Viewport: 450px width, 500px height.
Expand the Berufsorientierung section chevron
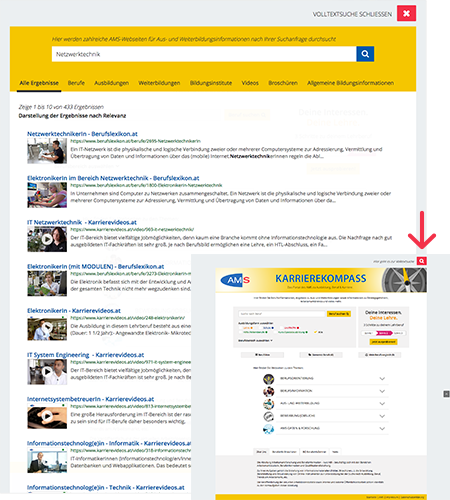(382, 379)
